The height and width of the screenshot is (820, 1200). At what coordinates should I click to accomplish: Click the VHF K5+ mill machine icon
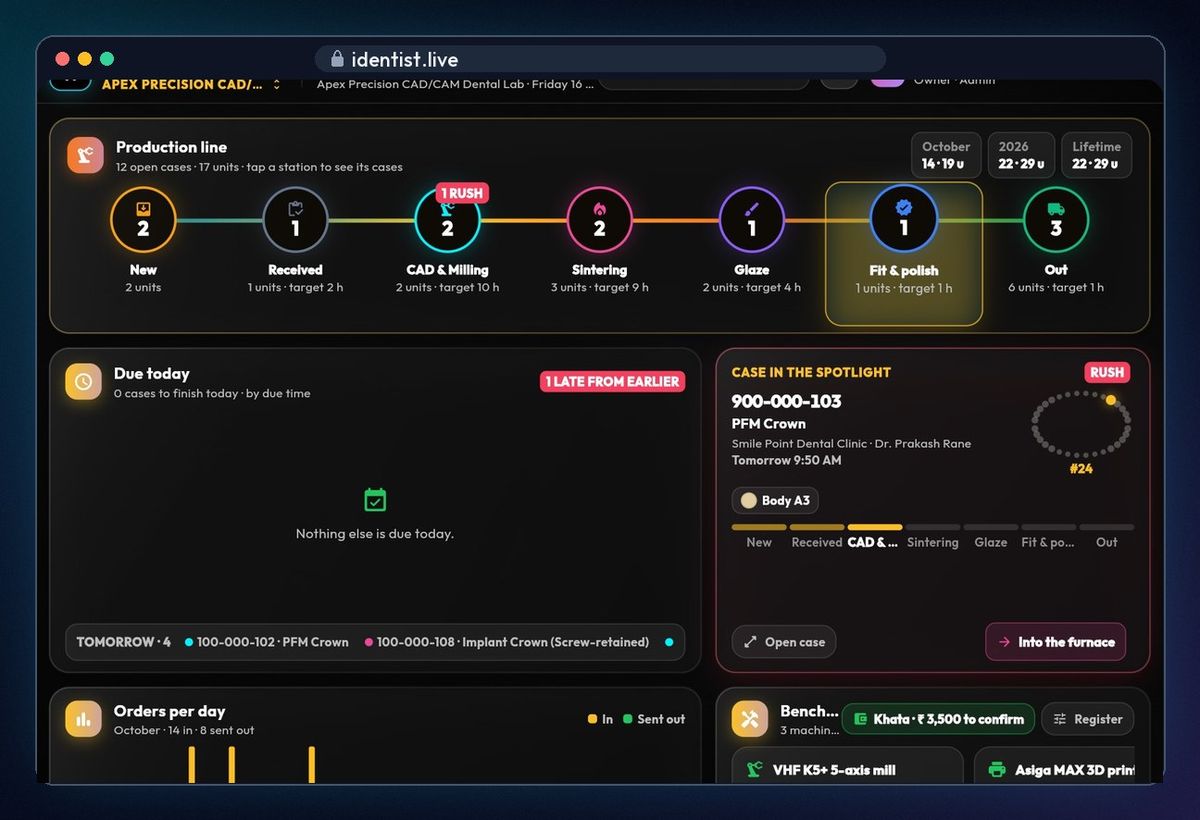click(x=755, y=770)
